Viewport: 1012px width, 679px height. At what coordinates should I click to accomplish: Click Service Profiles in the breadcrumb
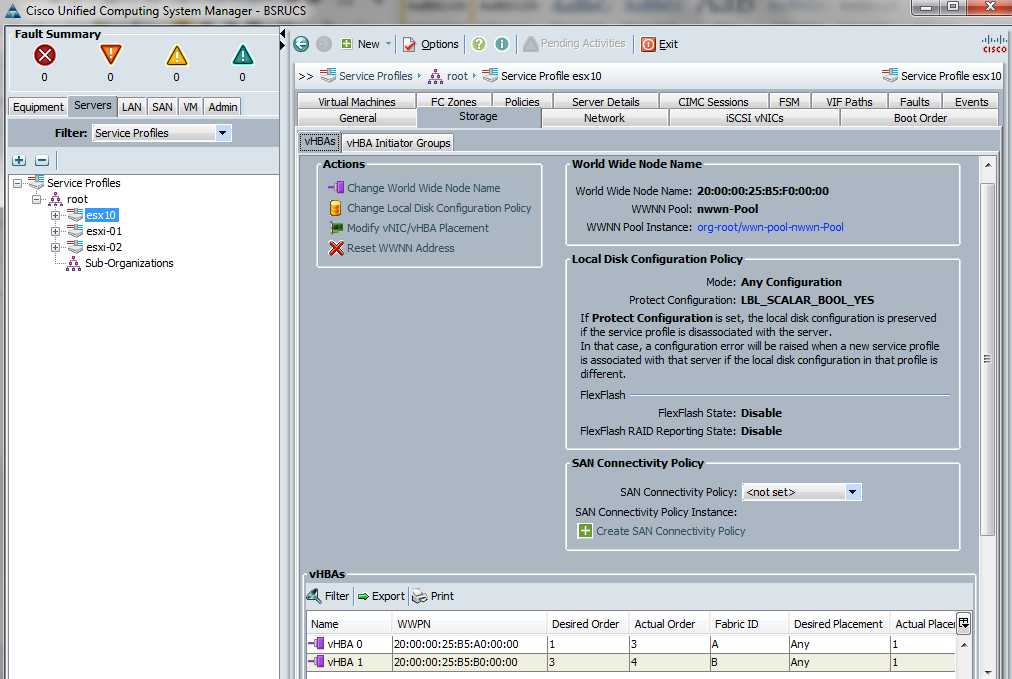[x=376, y=76]
